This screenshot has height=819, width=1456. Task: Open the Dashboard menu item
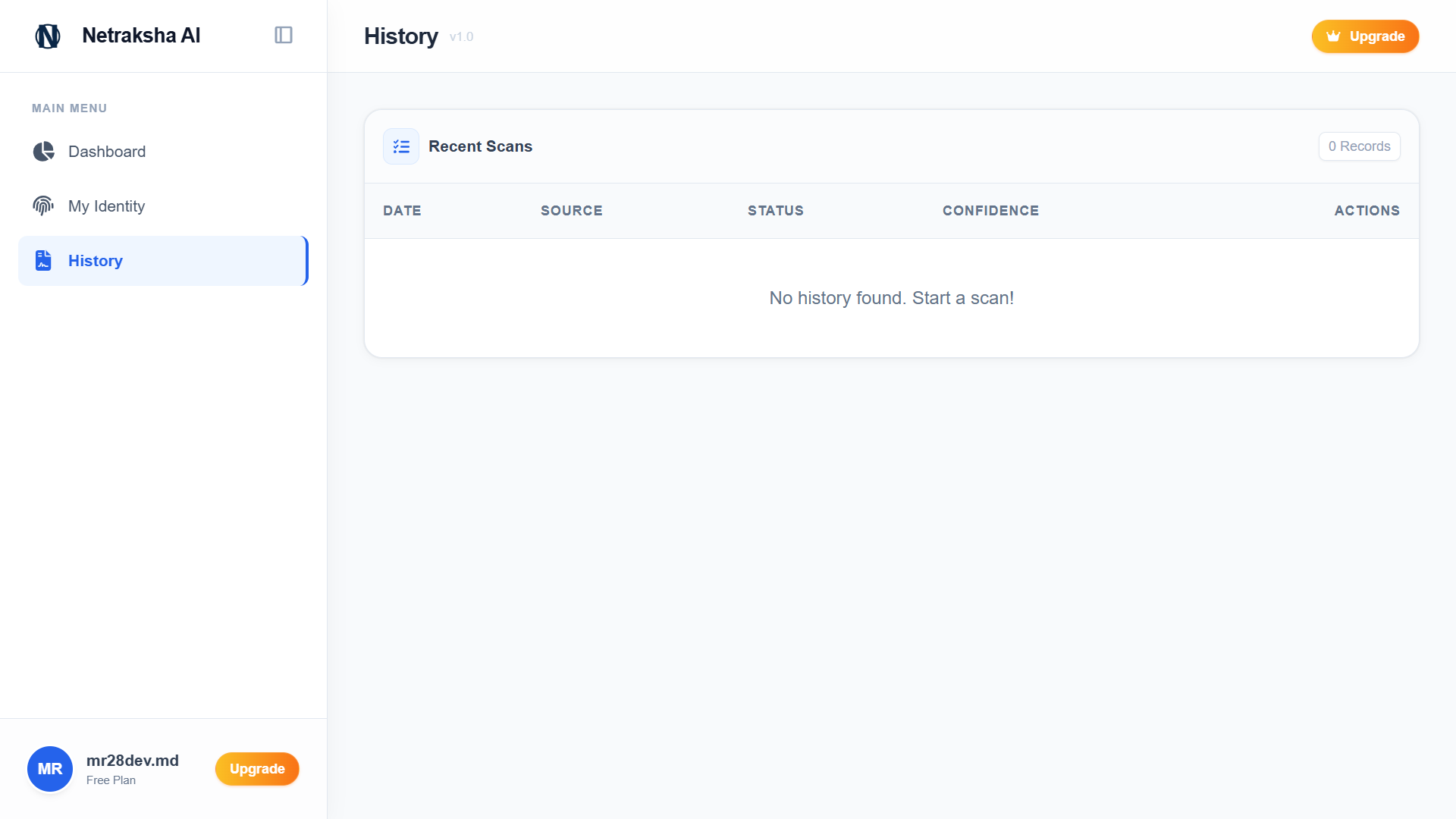pos(107,152)
